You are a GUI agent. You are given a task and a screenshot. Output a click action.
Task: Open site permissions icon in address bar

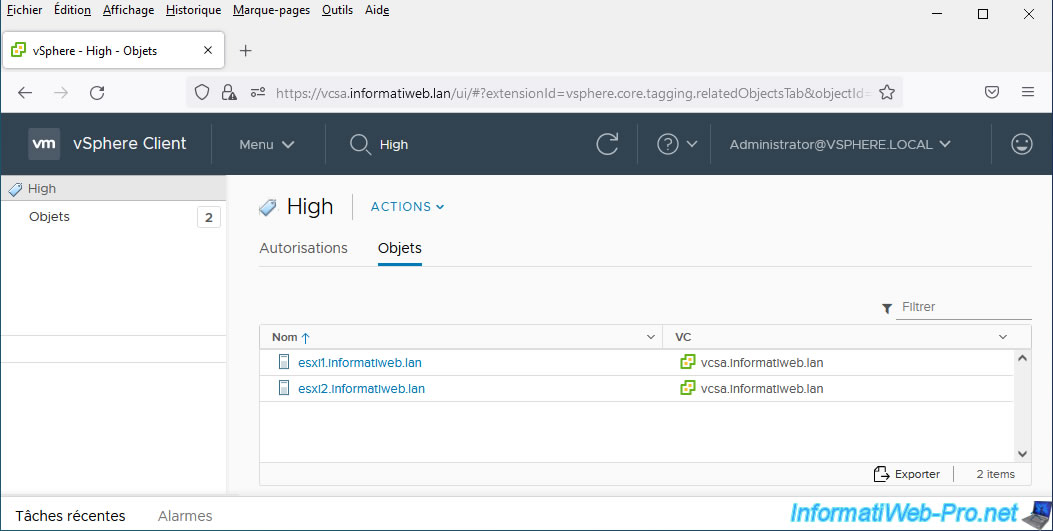258,93
